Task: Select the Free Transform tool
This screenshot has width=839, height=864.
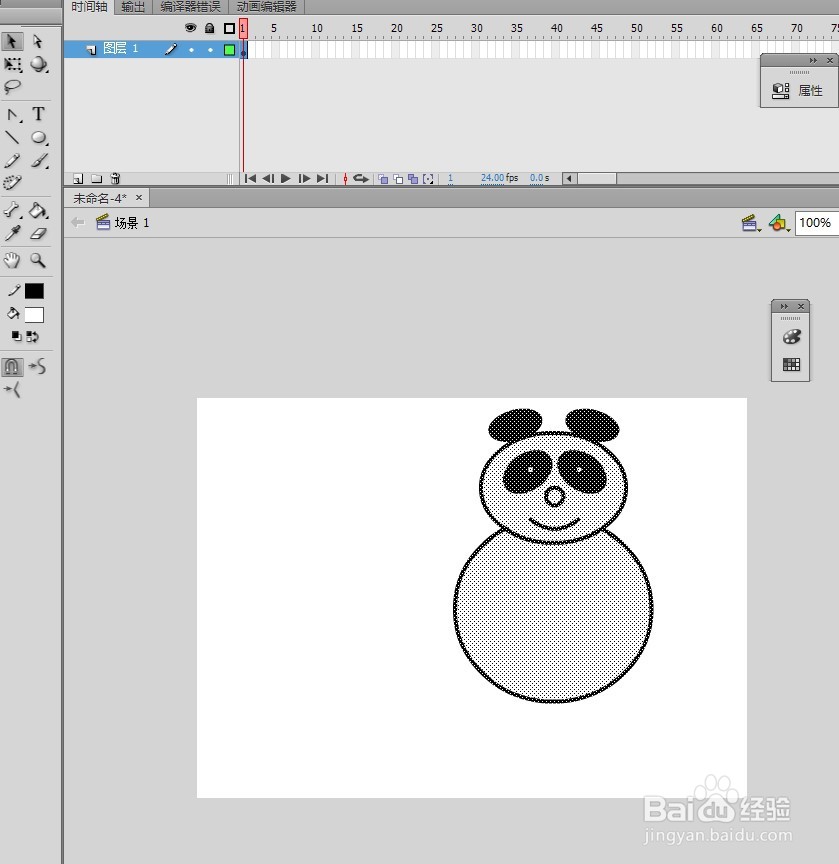Action: coord(12,65)
